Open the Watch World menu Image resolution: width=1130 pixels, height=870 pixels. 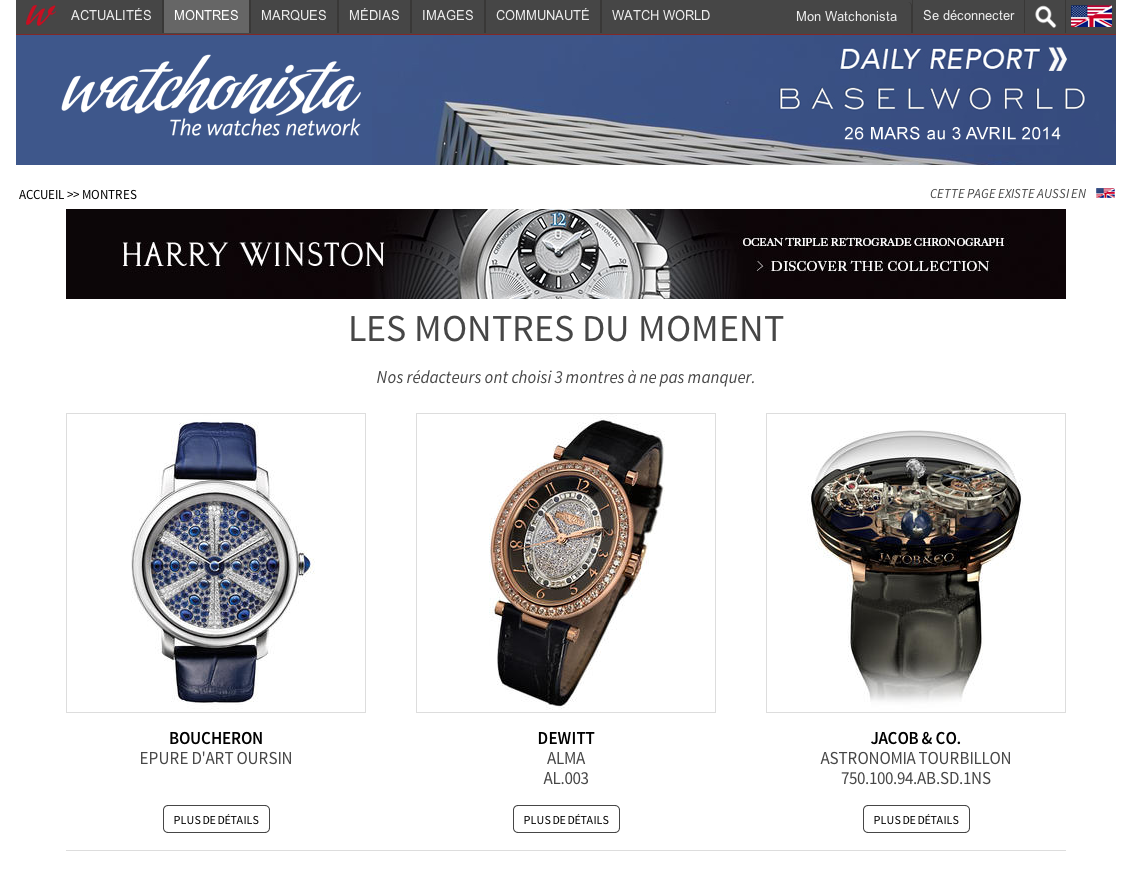pos(661,16)
